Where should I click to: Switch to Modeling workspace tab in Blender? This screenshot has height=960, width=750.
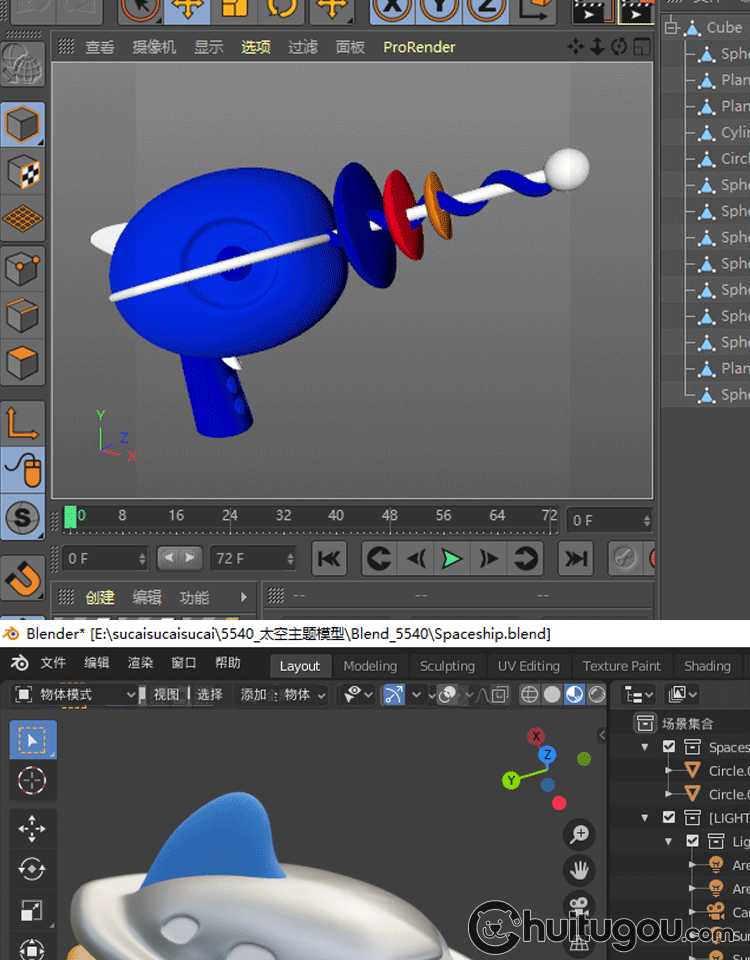tap(370, 666)
